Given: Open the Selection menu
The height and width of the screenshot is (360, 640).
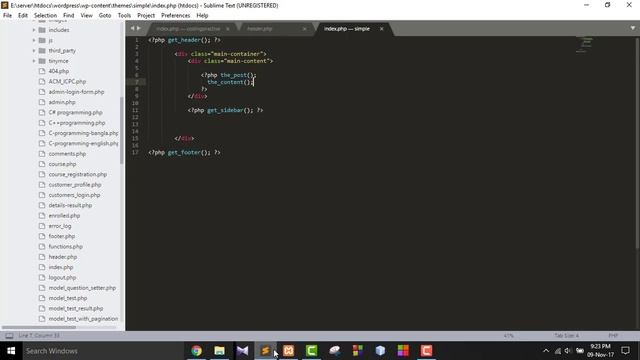Looking at the screenshot, I should click(x=45, y=15).
